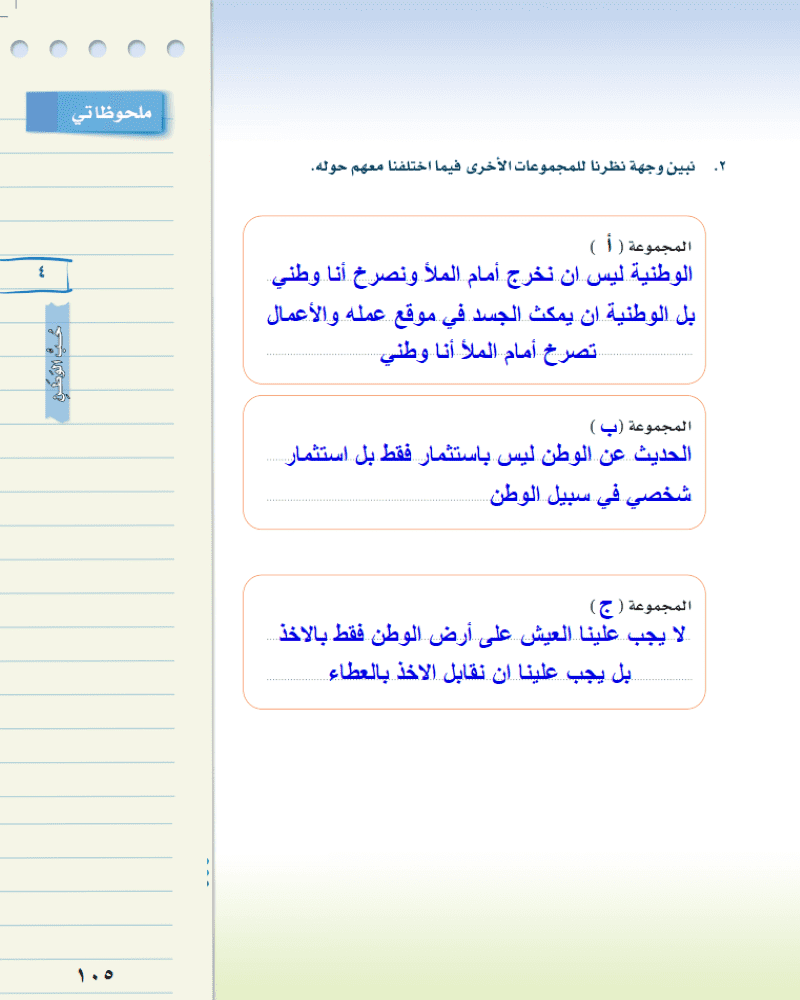Click the page number "١٠٥"
The height and width of the screenshot is (1000, 800).
(95, 974)
